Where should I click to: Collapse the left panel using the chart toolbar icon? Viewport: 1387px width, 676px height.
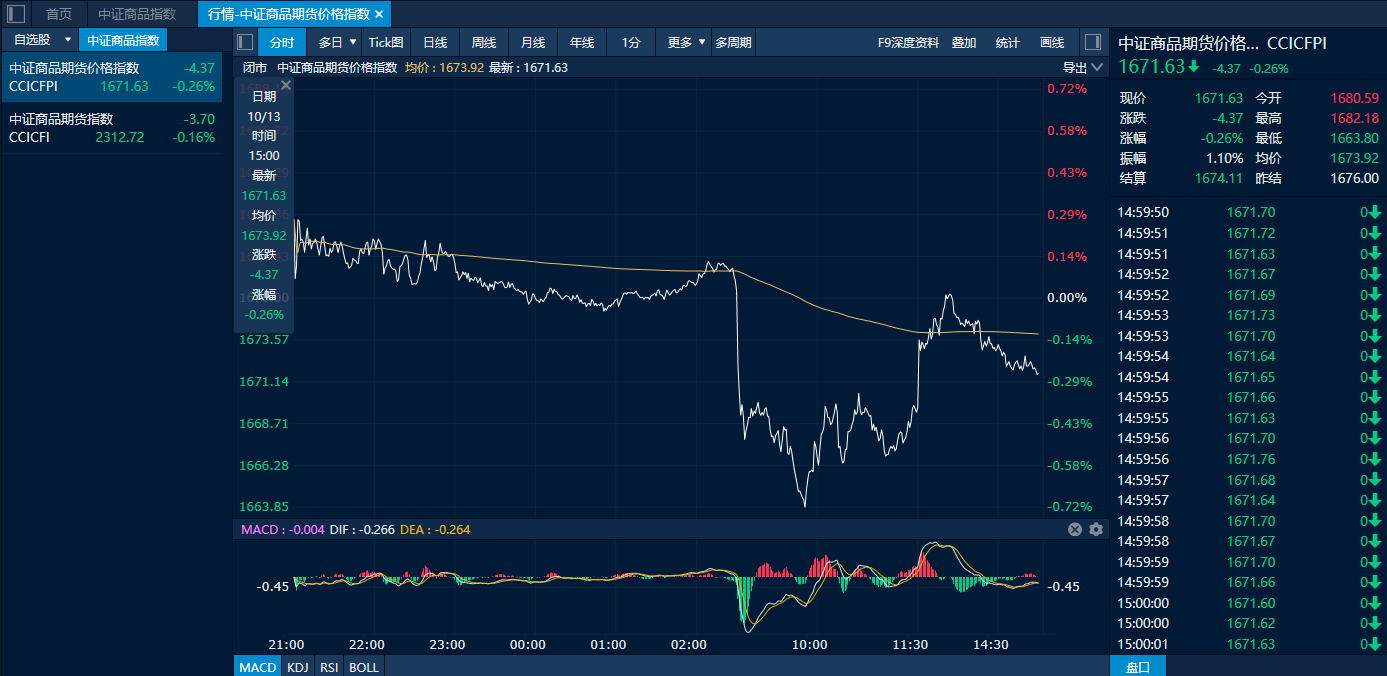[x=245, y=42]
